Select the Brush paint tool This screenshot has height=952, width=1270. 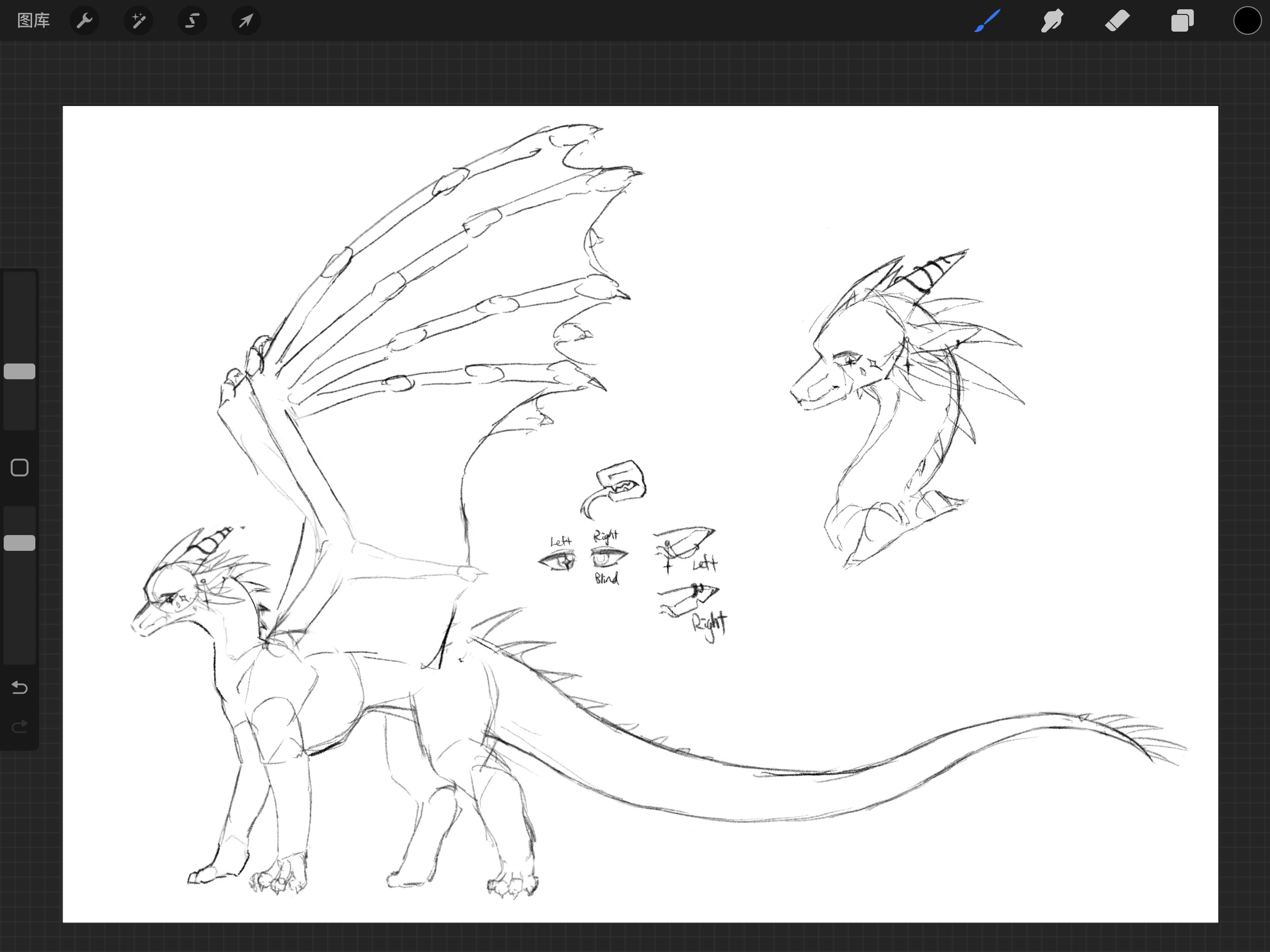click(x=987, y=20)
